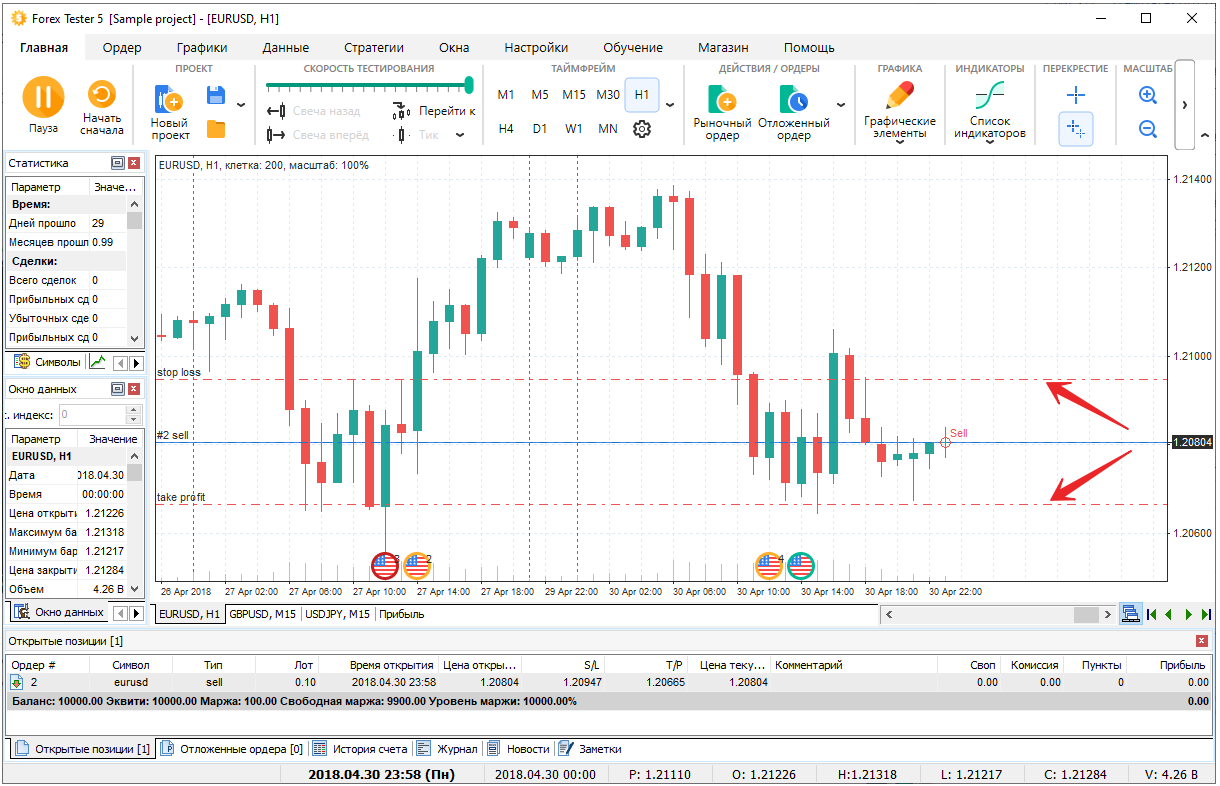Click the blue Save project floppy icon
1220x786 pixels.
click(x=215, y=95)
